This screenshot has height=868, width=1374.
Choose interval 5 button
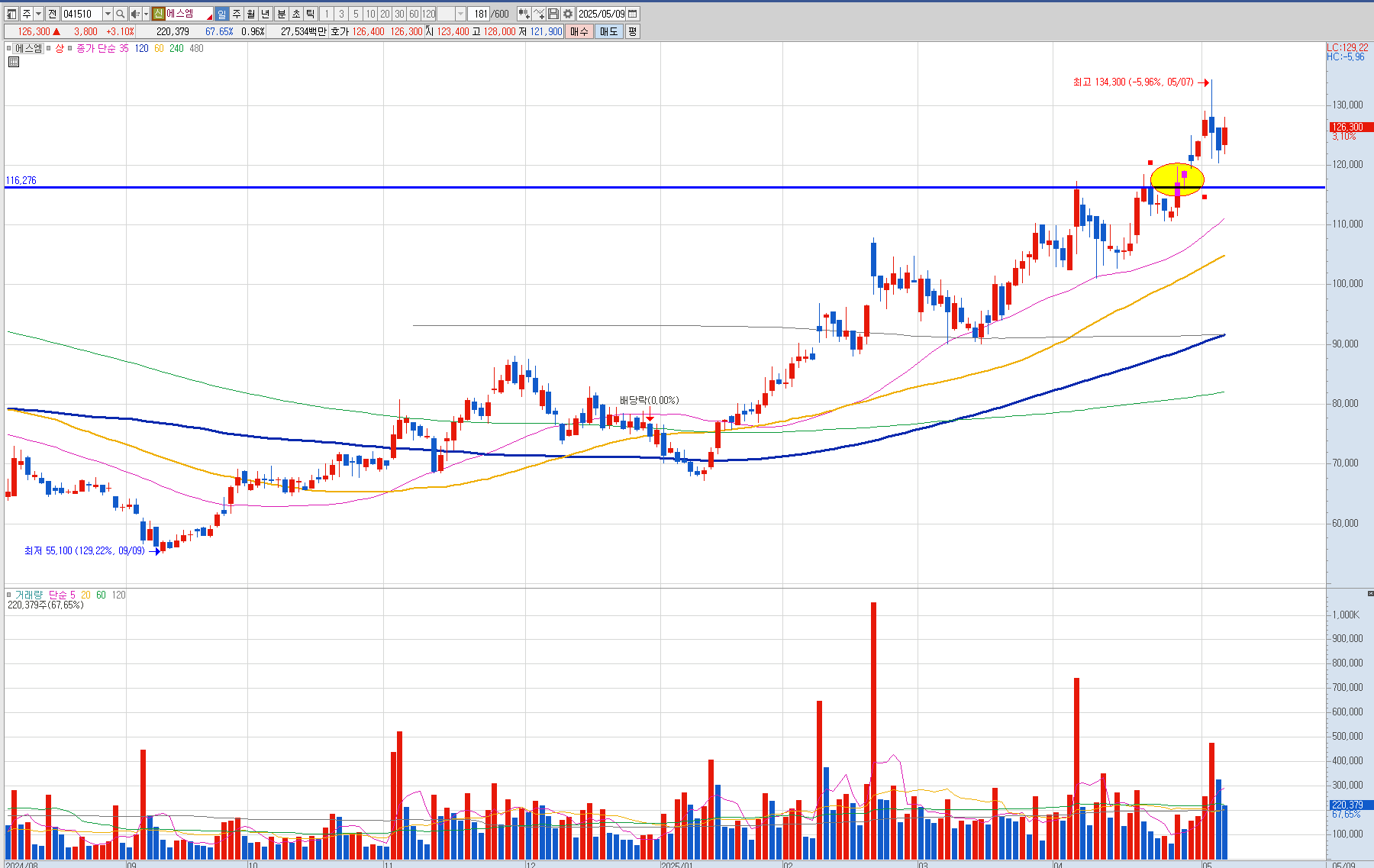[x=356, y=14]
